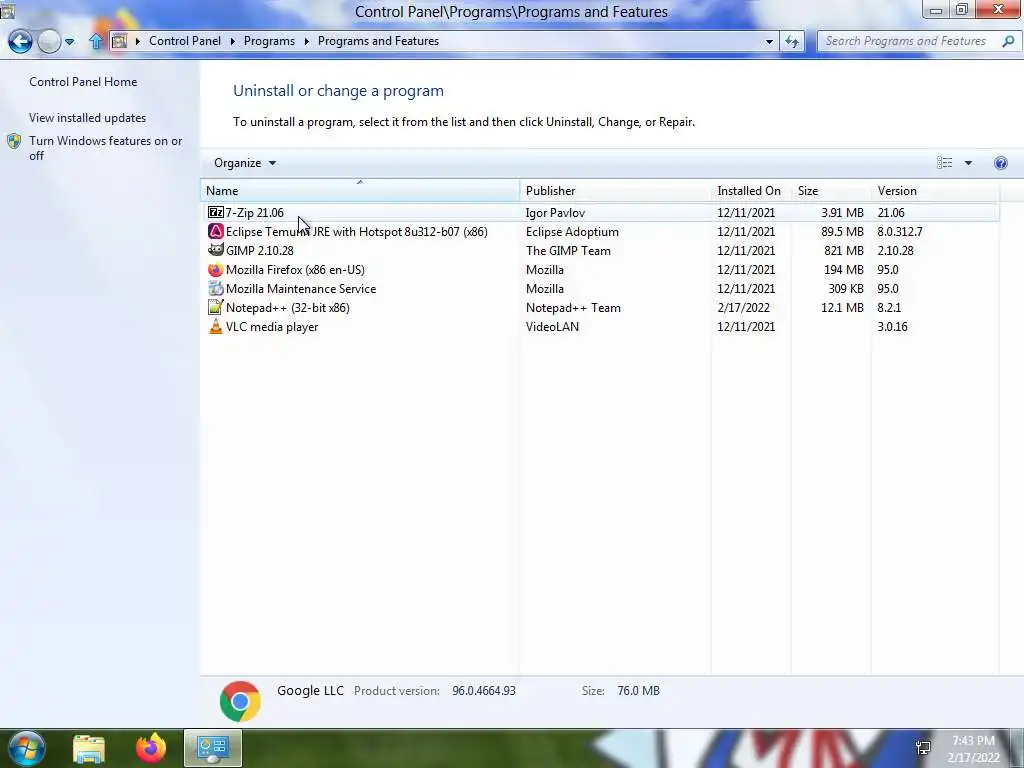Select the 7-Zip 21.06 entry
The width and height of the screenshot is (1024, 768).
pos(600,212)
